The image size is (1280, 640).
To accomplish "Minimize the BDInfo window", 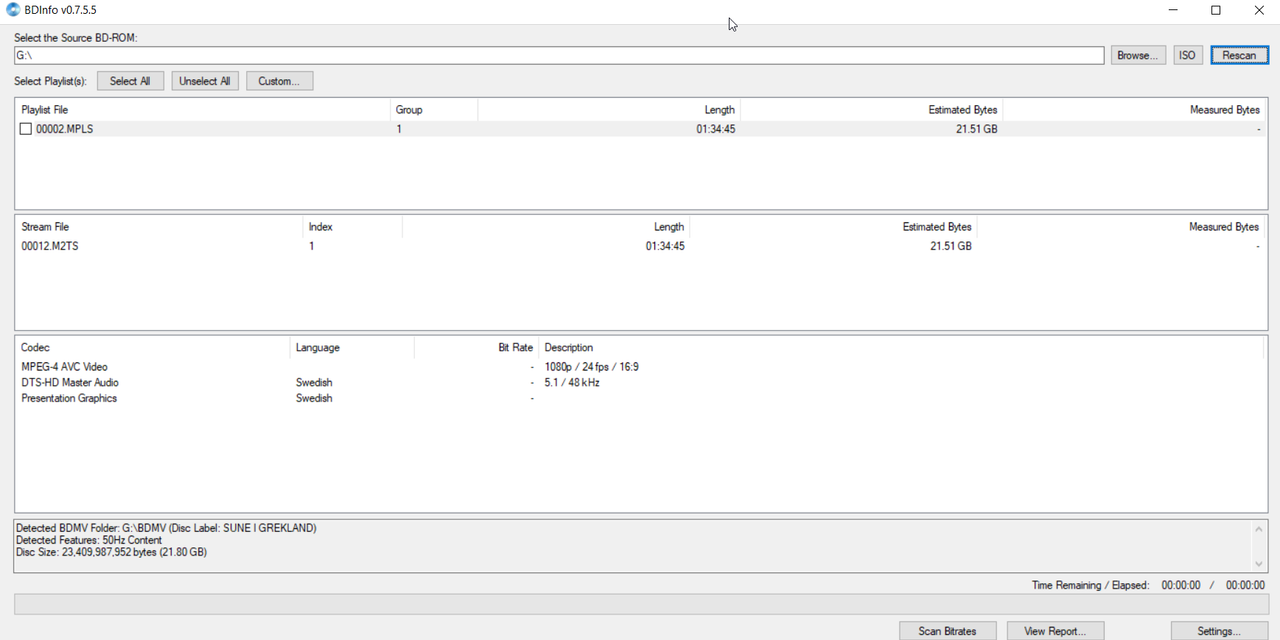I will [x=1172, y=10].
